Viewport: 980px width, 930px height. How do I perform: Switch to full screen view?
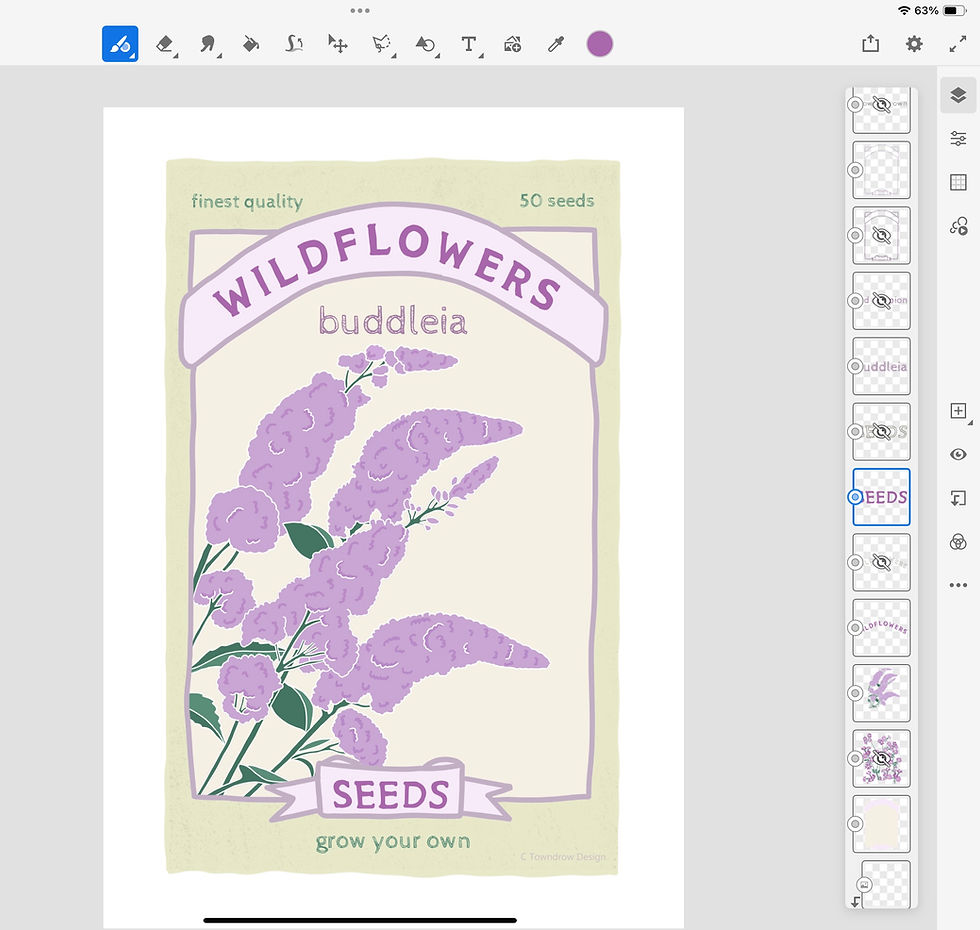(958, 44)
